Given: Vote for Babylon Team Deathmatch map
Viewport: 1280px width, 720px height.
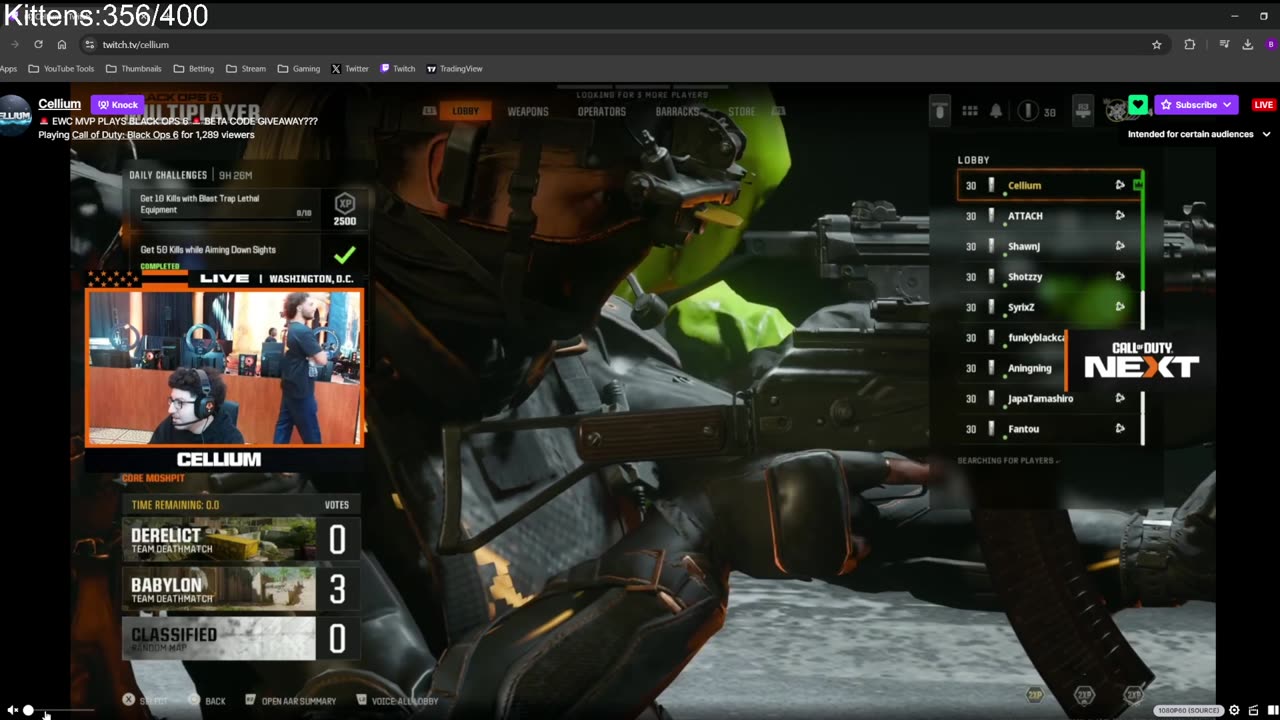Looking at the screenshot, I should [x=241, y=589].
